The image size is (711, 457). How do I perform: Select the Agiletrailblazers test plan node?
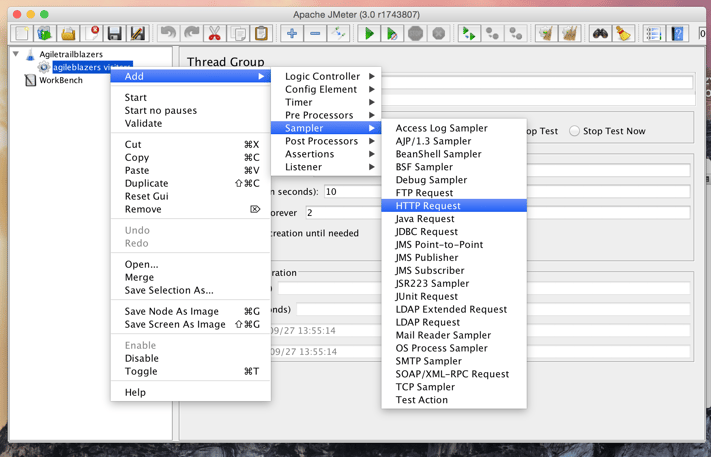pyautogui.click(x=71, y=54)
